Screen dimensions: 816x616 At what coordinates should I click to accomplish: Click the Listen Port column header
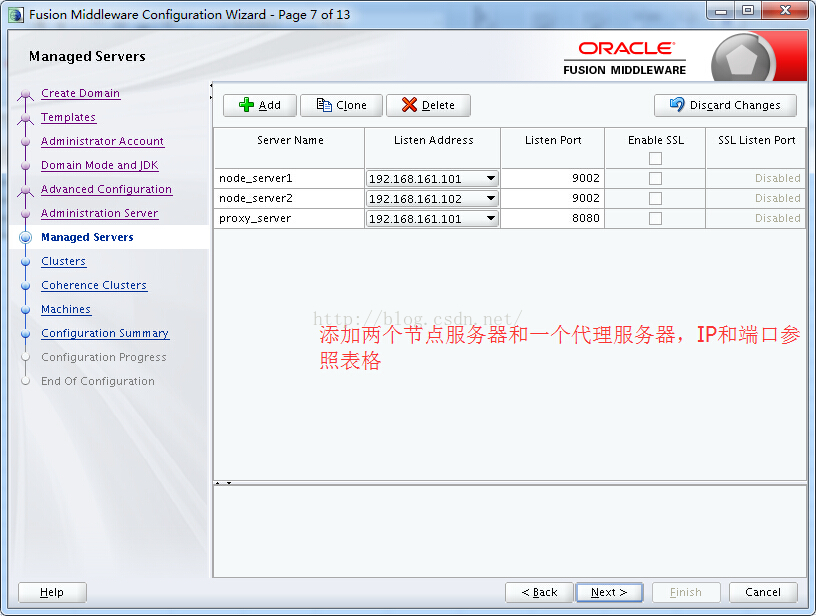(x=553, y=148)
